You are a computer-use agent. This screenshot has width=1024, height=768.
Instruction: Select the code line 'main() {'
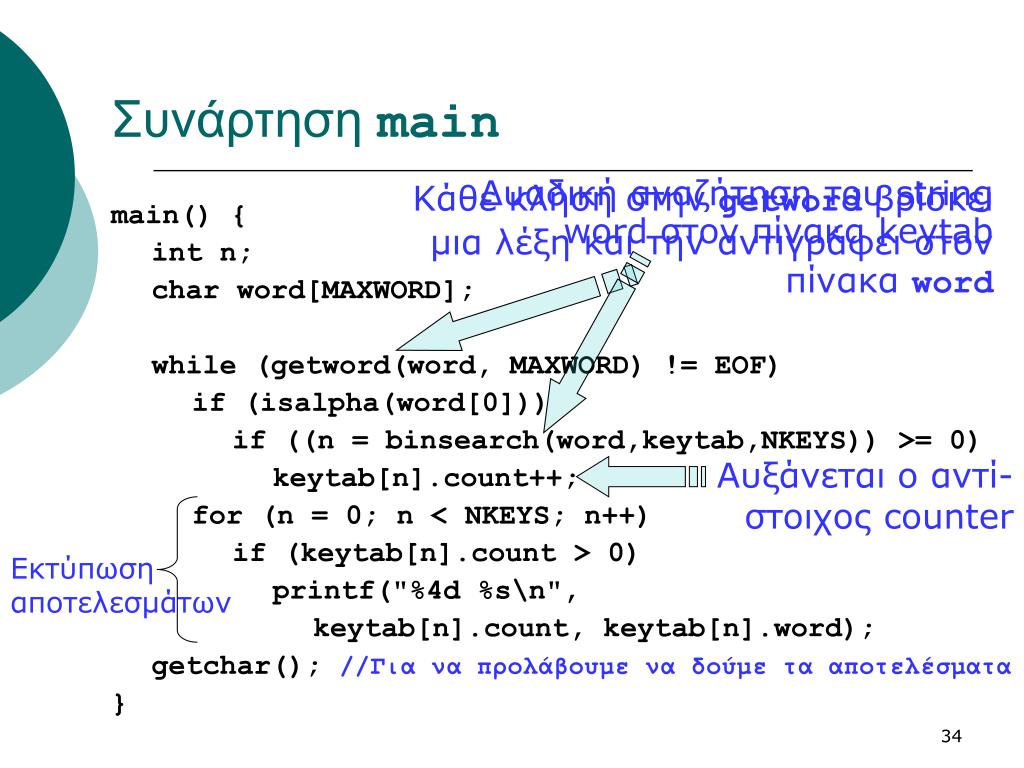(177, 215)
